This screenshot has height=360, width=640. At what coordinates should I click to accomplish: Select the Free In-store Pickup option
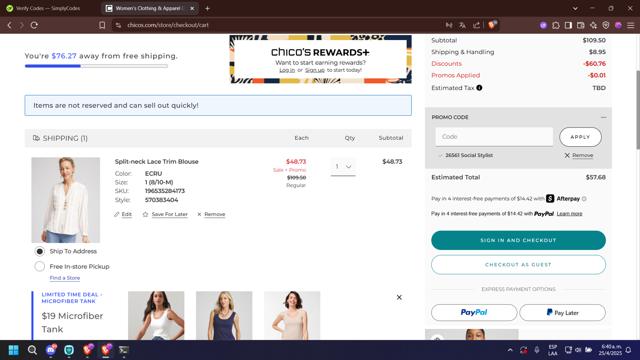point(40,266)
